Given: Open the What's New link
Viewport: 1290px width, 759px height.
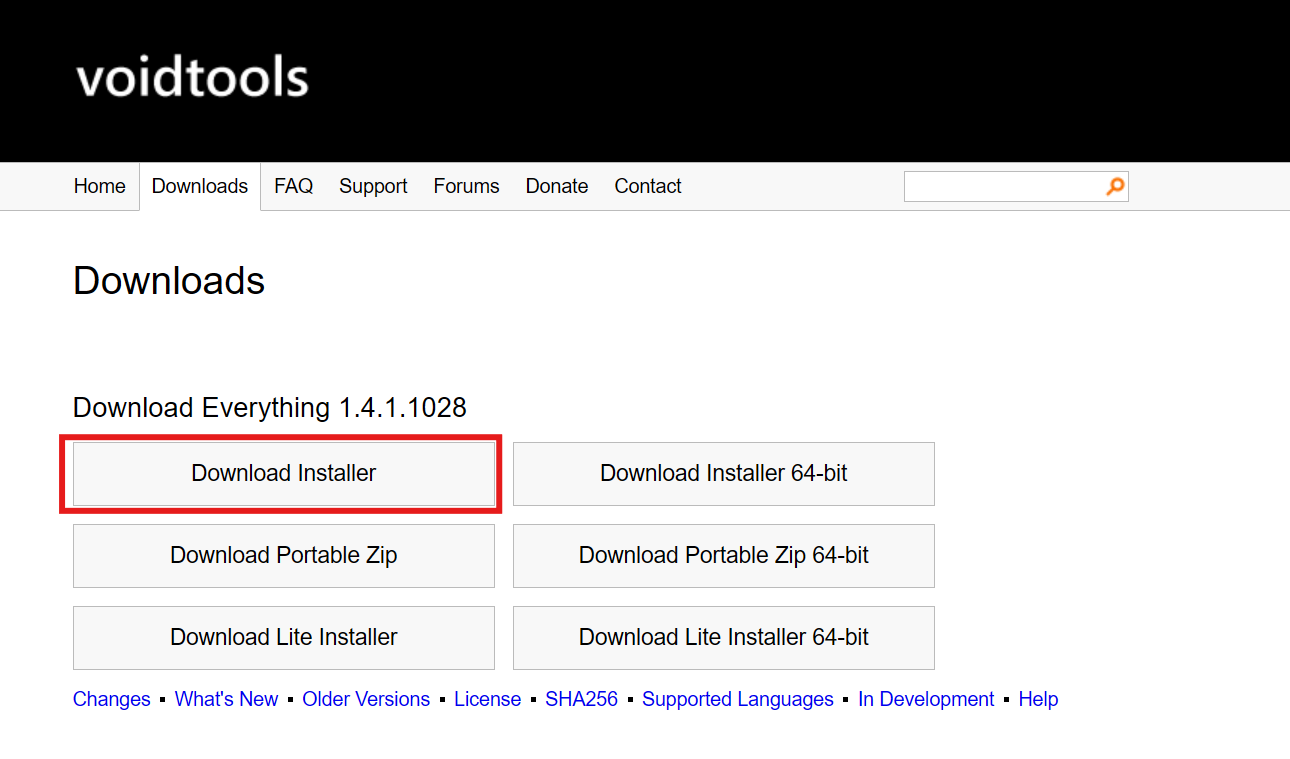Looking at the screenshot, I should pos(227,699).
